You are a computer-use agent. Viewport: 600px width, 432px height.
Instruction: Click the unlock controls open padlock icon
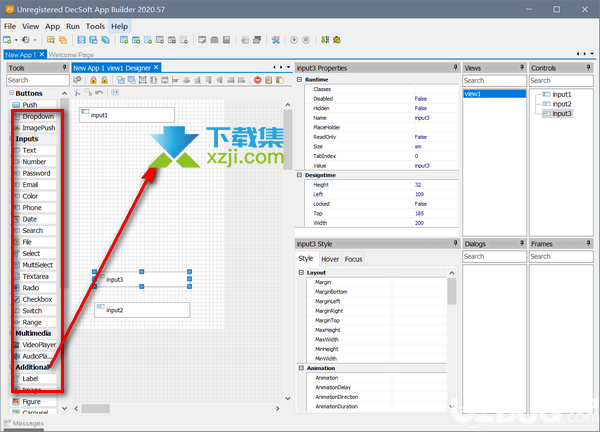click(x=104, y=80)
